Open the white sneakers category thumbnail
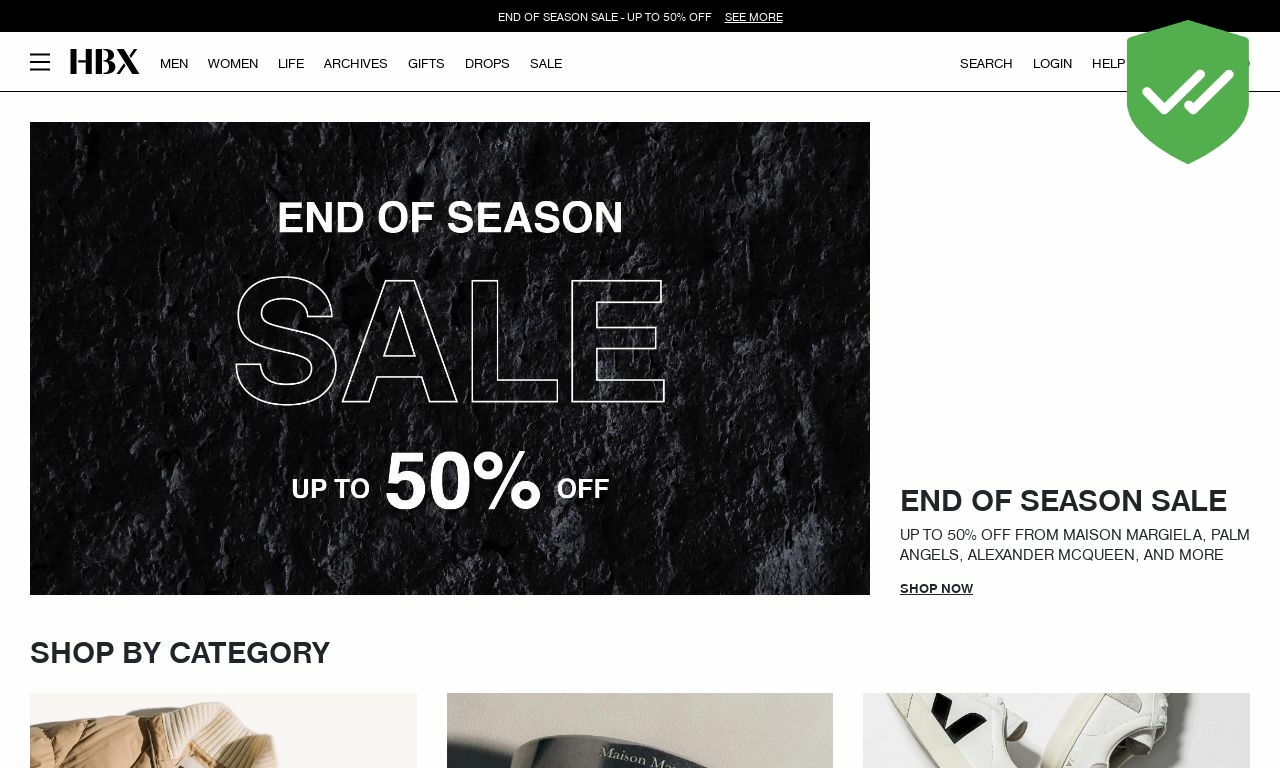The image size is (1280, 768). pyautogui.click(x=1056, y=730)
